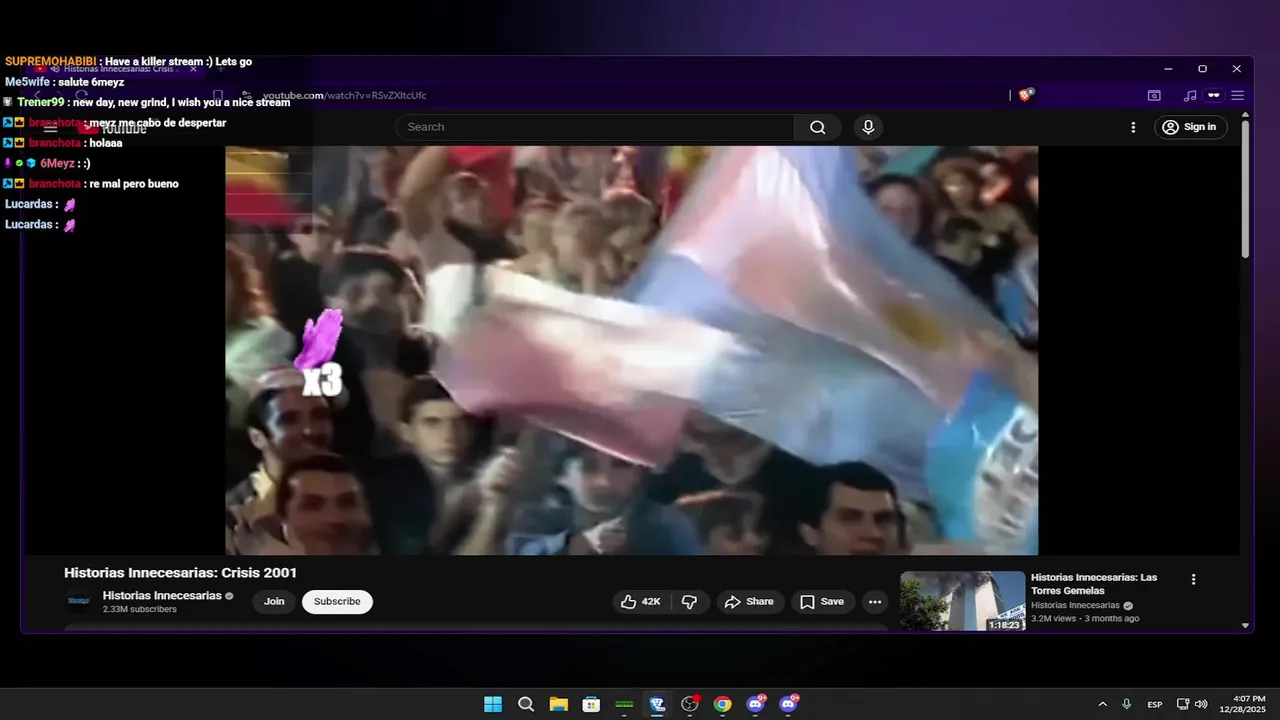Viewport: 1280px width, 720px height.
Task: Open the Windows Start menu
Action: 493,704
